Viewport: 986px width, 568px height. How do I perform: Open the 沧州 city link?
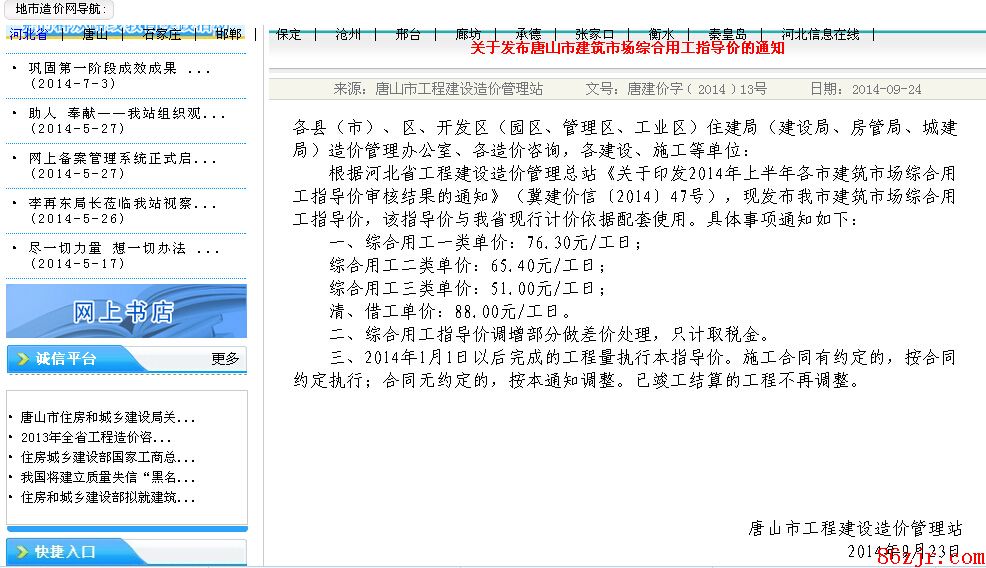(x=348, y=34)
